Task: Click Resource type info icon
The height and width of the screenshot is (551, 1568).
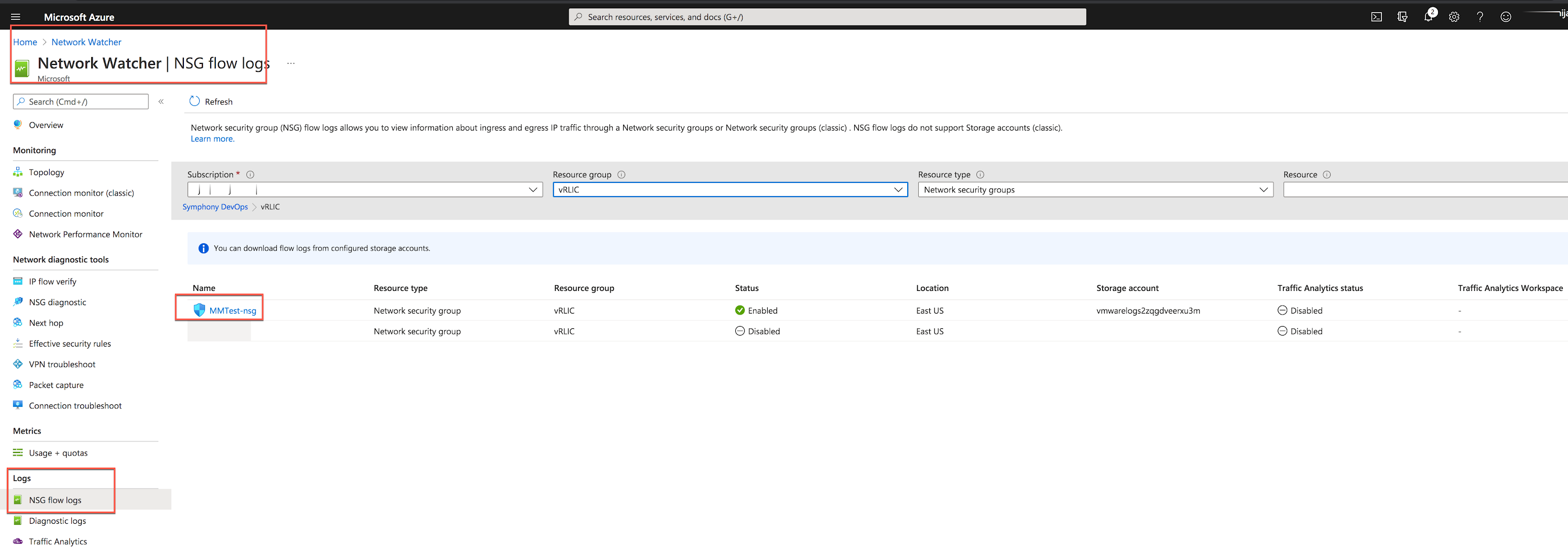Action: click(980, 175)
